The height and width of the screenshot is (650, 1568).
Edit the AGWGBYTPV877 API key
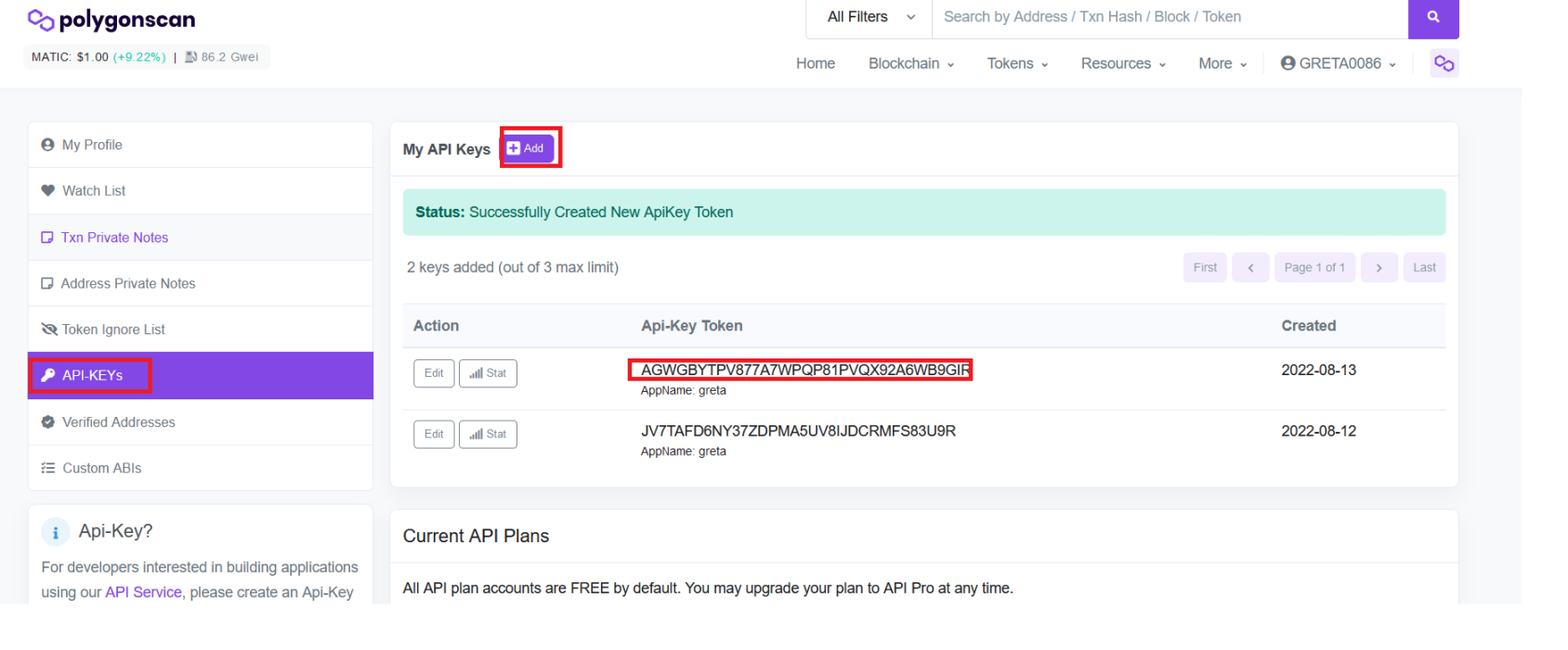434,373
